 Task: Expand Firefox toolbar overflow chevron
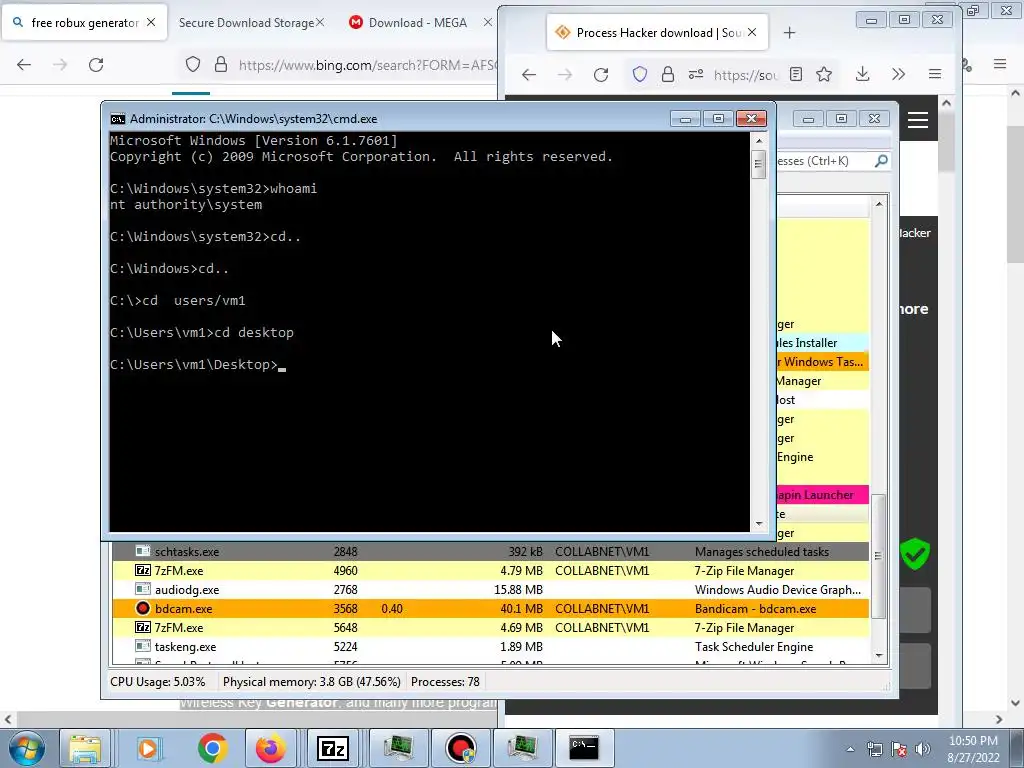point(899,74)
